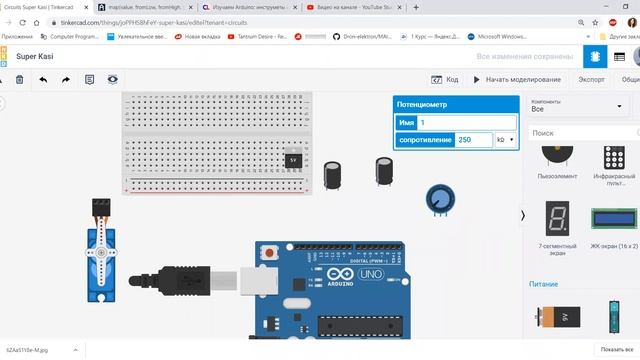Viewport: 640px width, 360px height.
Task: Click the Поиск component search field
Action: point(584,133)
